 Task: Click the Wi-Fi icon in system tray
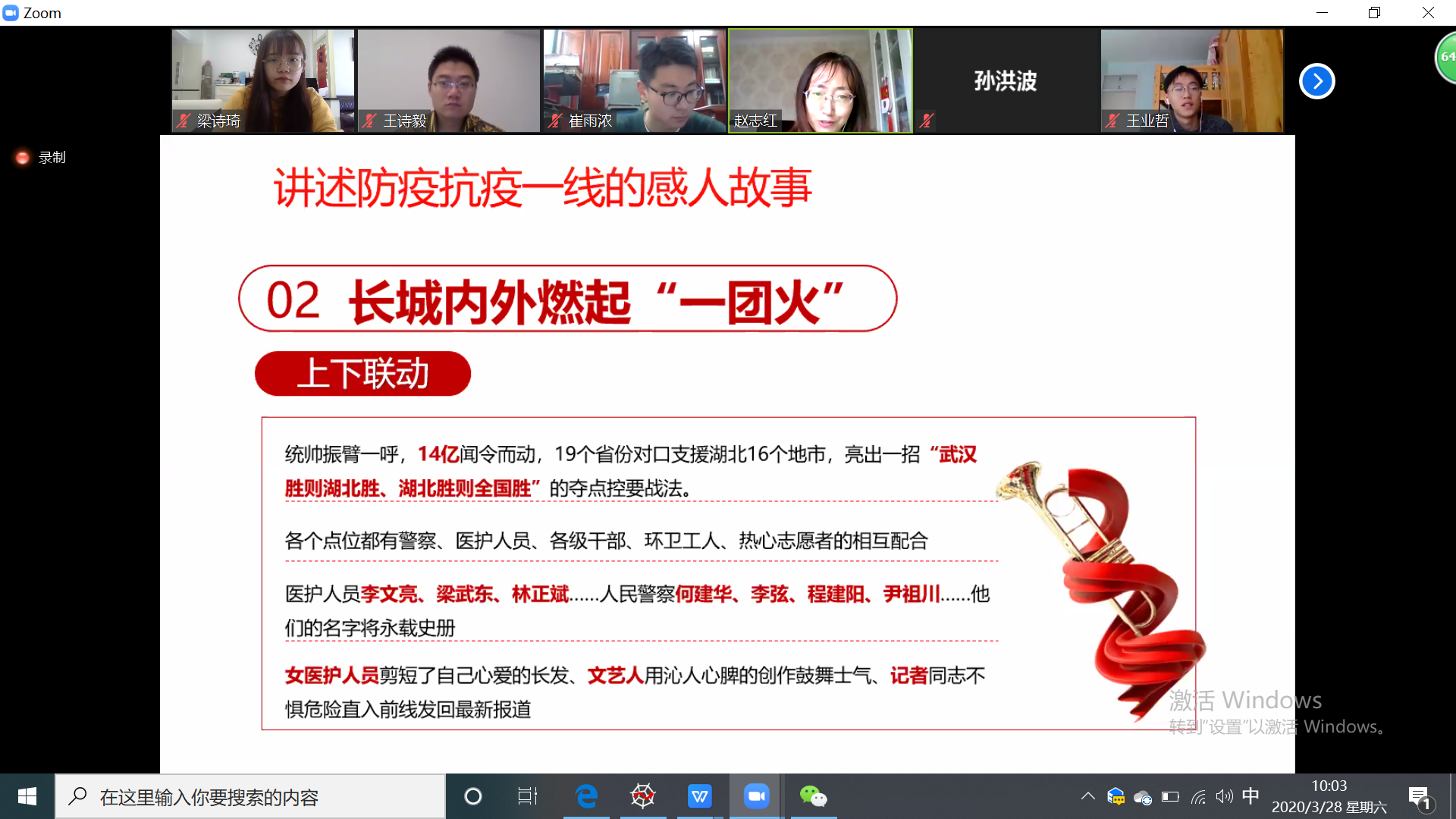pyautogui.click(x=1198, y=796)
